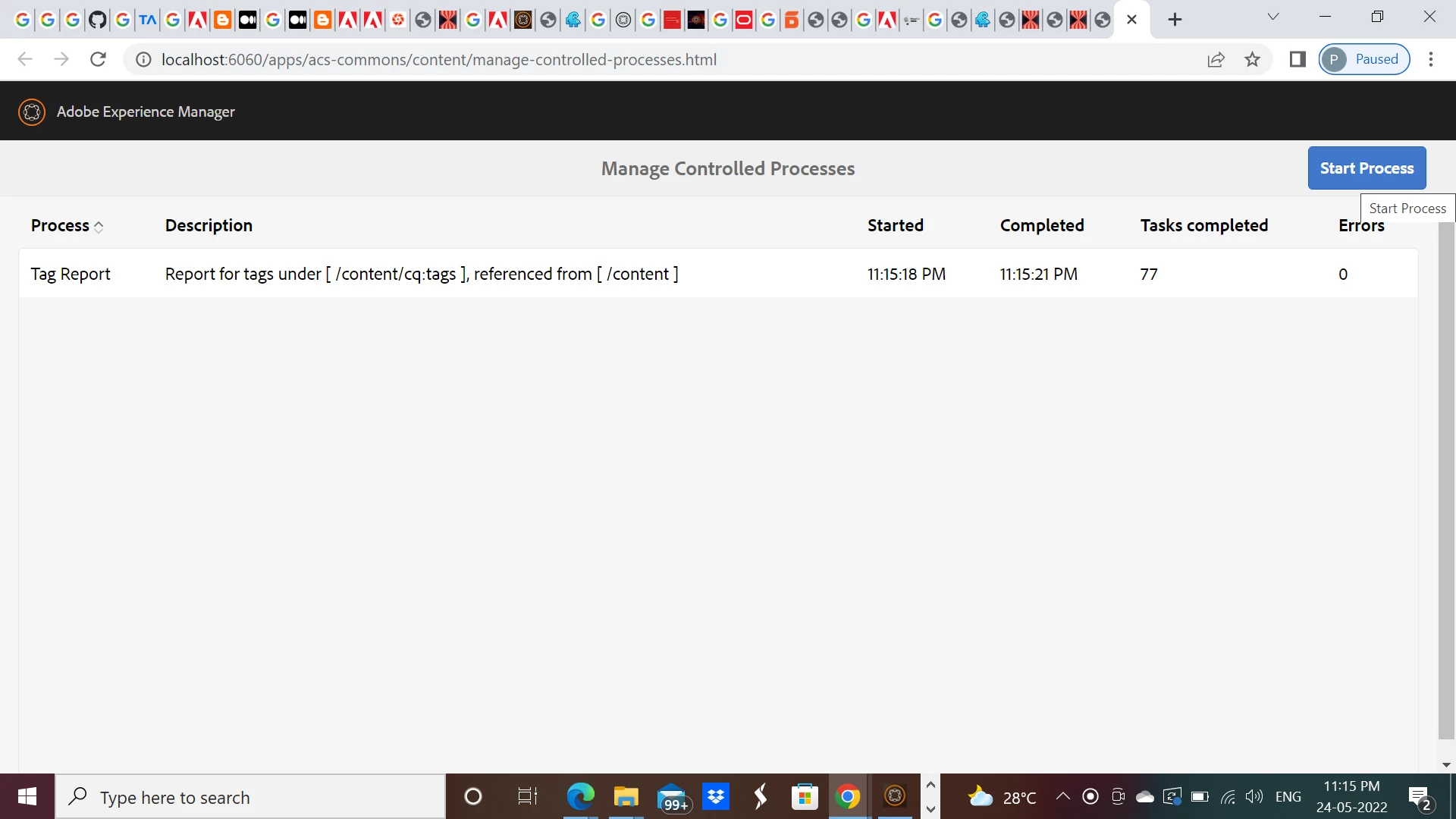The width and height of the screenshot is (1456, 819).
Task: Click the Description column header
Action: (209, 226)
